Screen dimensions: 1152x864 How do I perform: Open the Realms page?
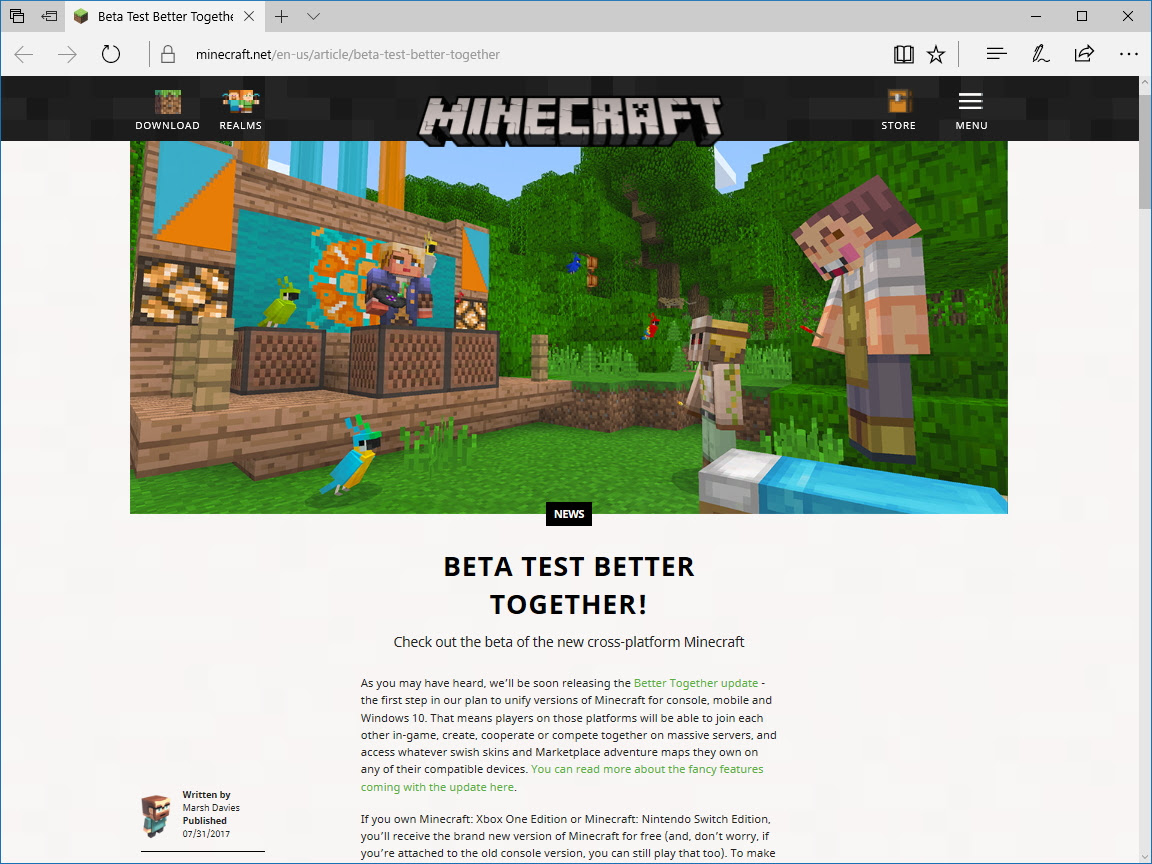(x=240, y=110)
